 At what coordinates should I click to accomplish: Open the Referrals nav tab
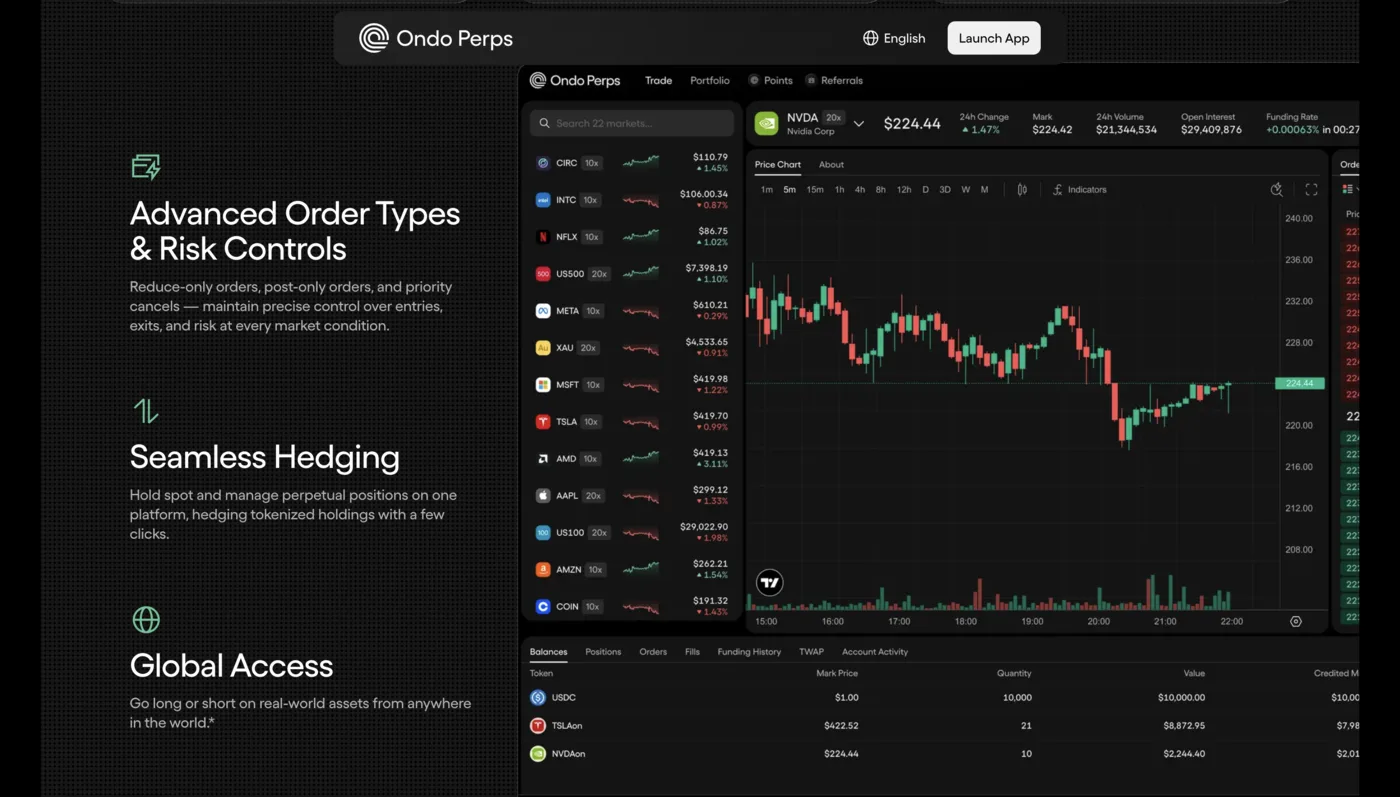click(834, 81)
